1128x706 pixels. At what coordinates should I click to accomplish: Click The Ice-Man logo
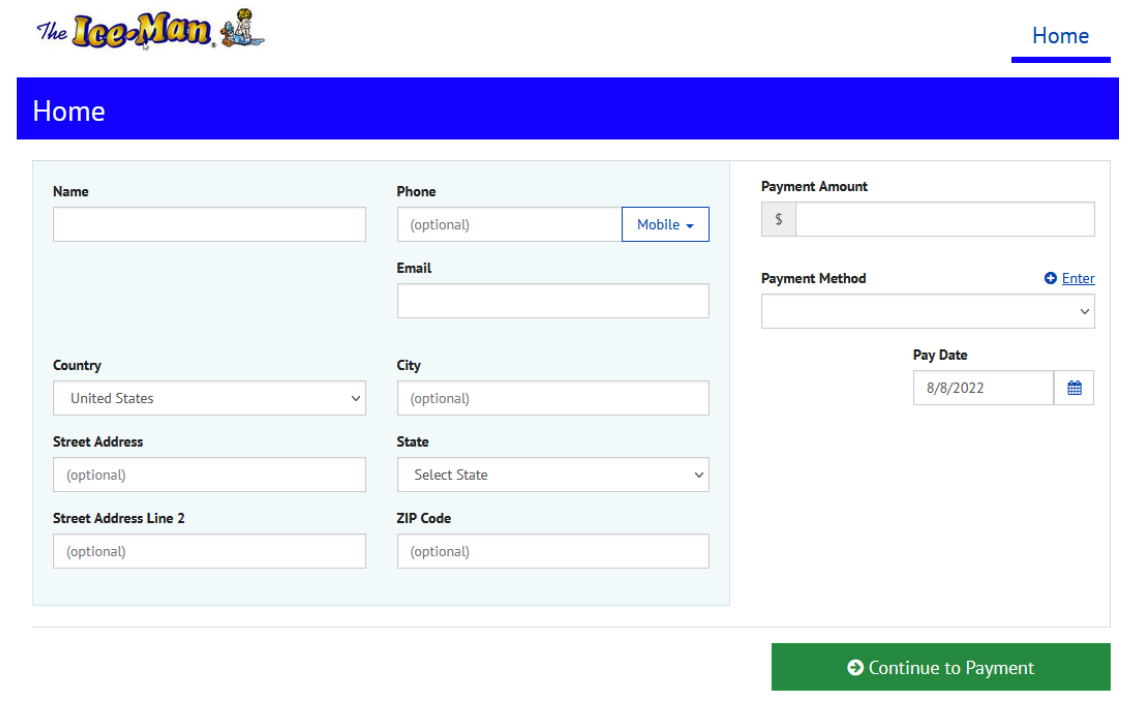[150, 31]
